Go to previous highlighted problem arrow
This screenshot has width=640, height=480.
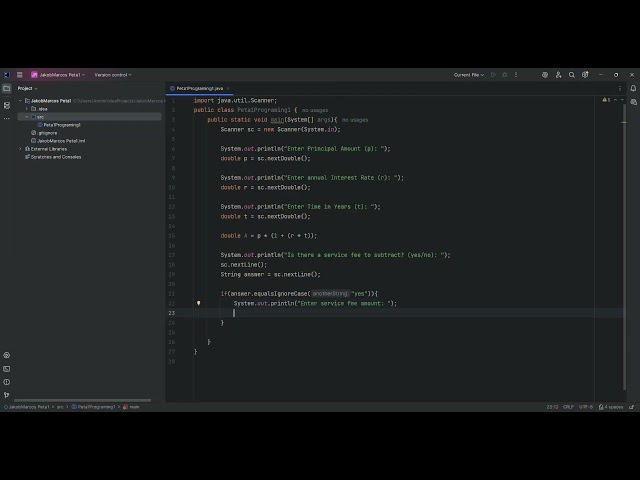point(616,100)
